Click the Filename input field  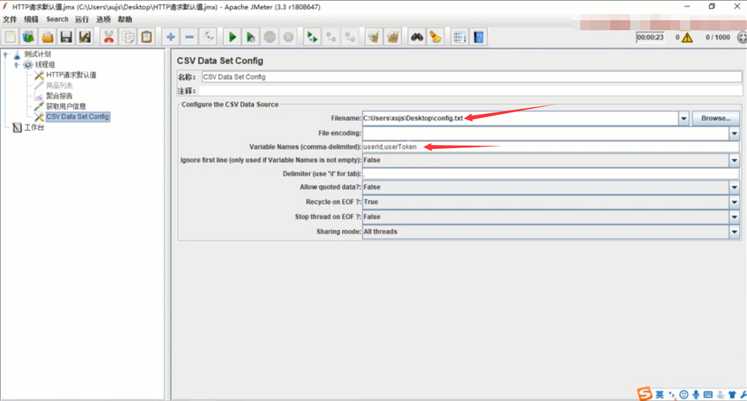click(521, 118)
